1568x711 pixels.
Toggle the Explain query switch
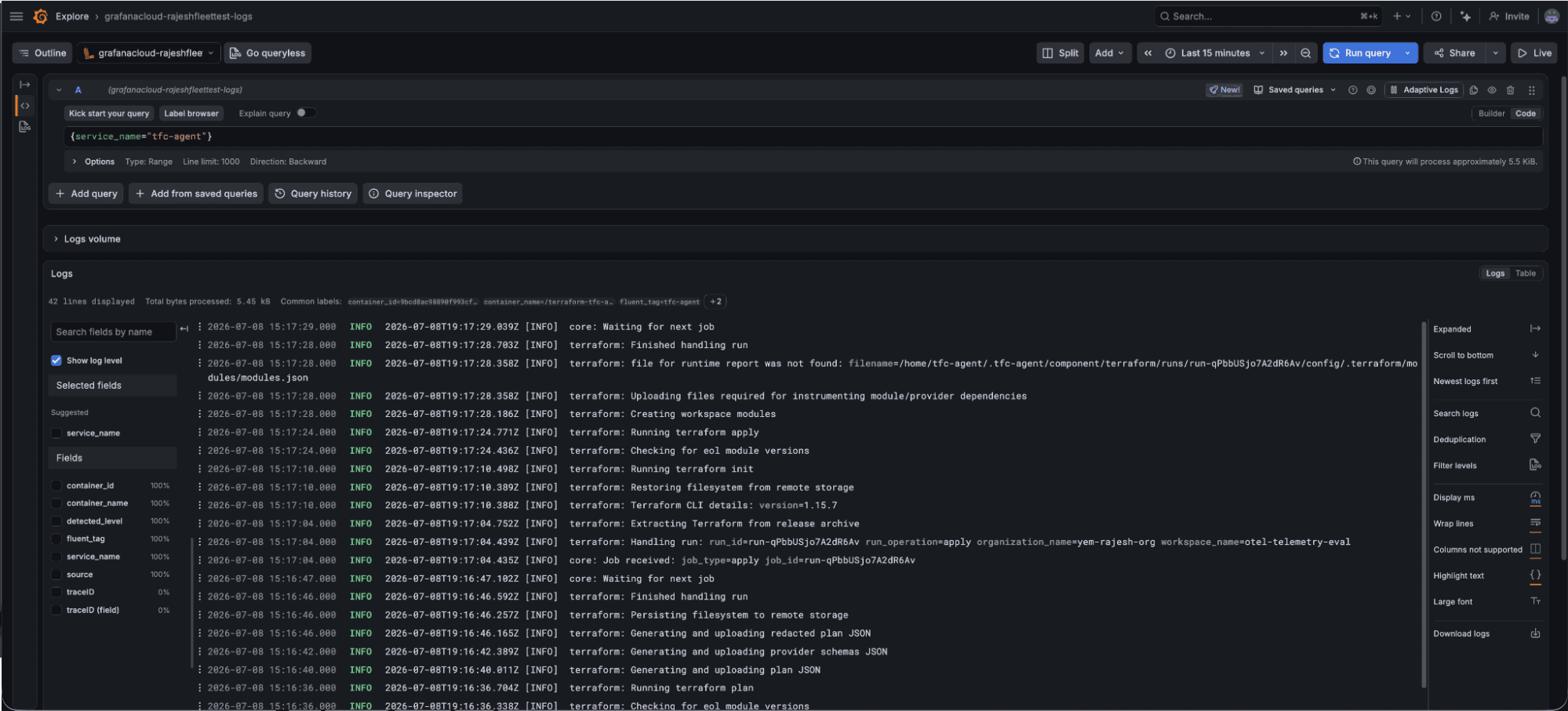(306, 113)
